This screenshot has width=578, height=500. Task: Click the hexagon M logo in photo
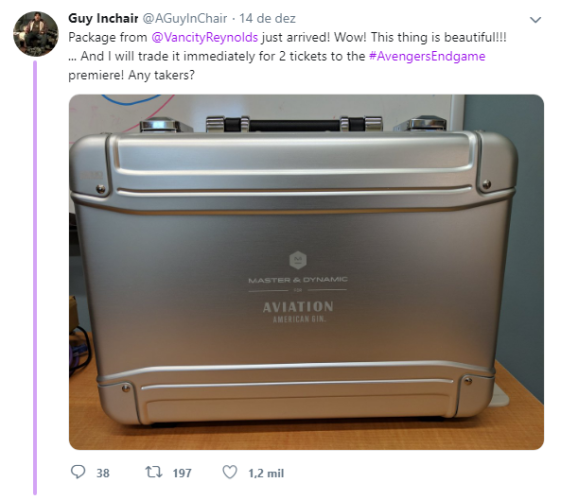[x=298, y=260]
